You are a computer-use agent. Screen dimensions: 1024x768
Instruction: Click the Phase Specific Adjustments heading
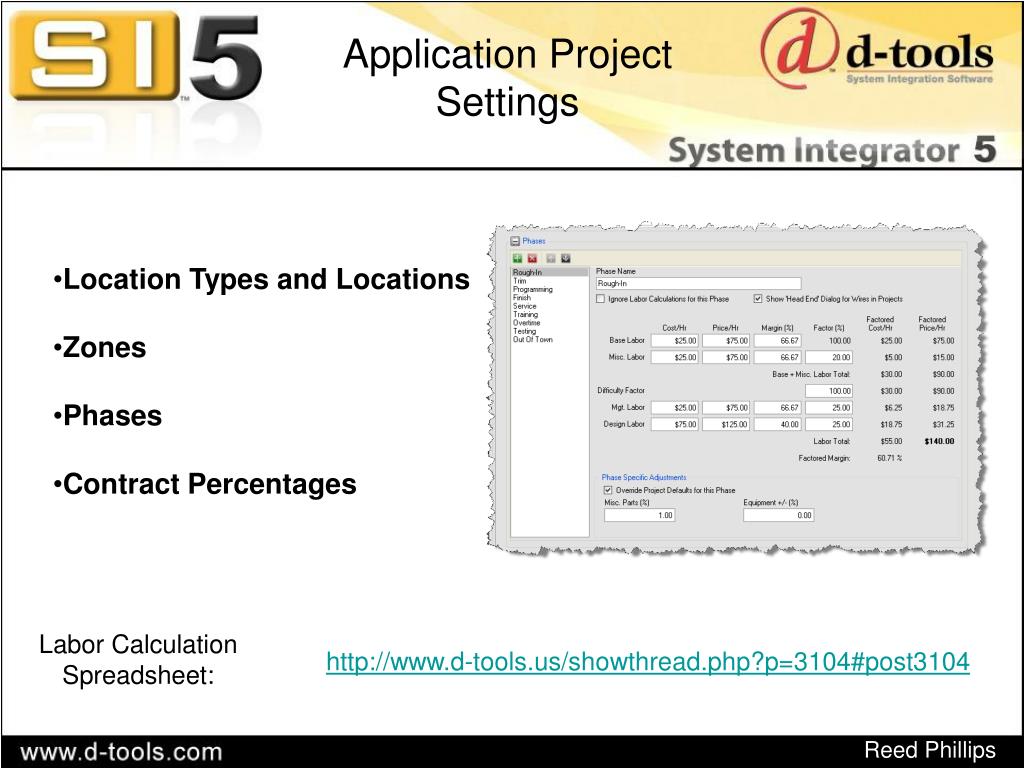pyautogui.click(x=644, y=477)
